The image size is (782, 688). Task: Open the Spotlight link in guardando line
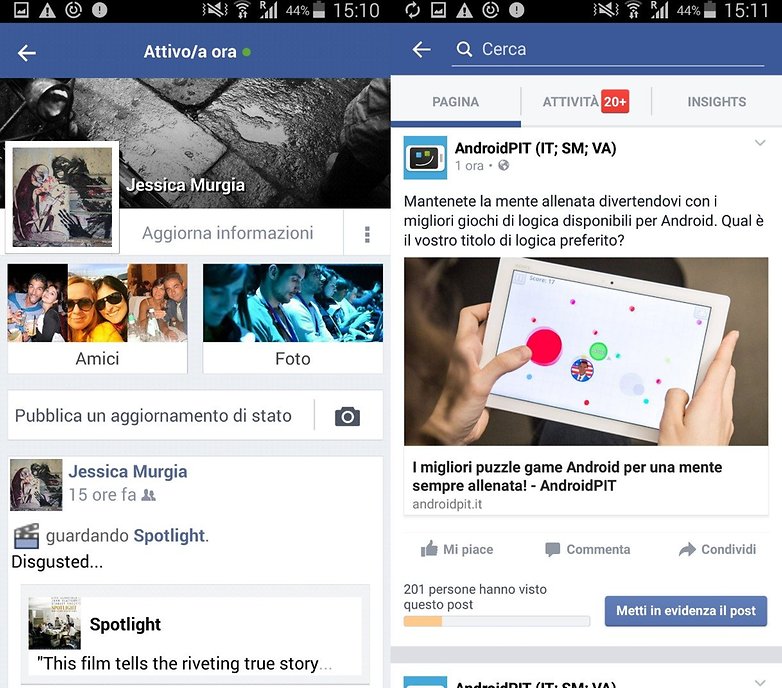[x=169, y=535]
